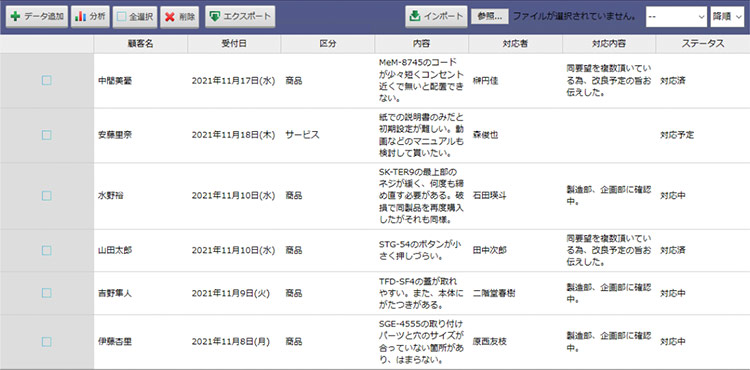Click handler name 榊円佳

(x=485, y=81)
